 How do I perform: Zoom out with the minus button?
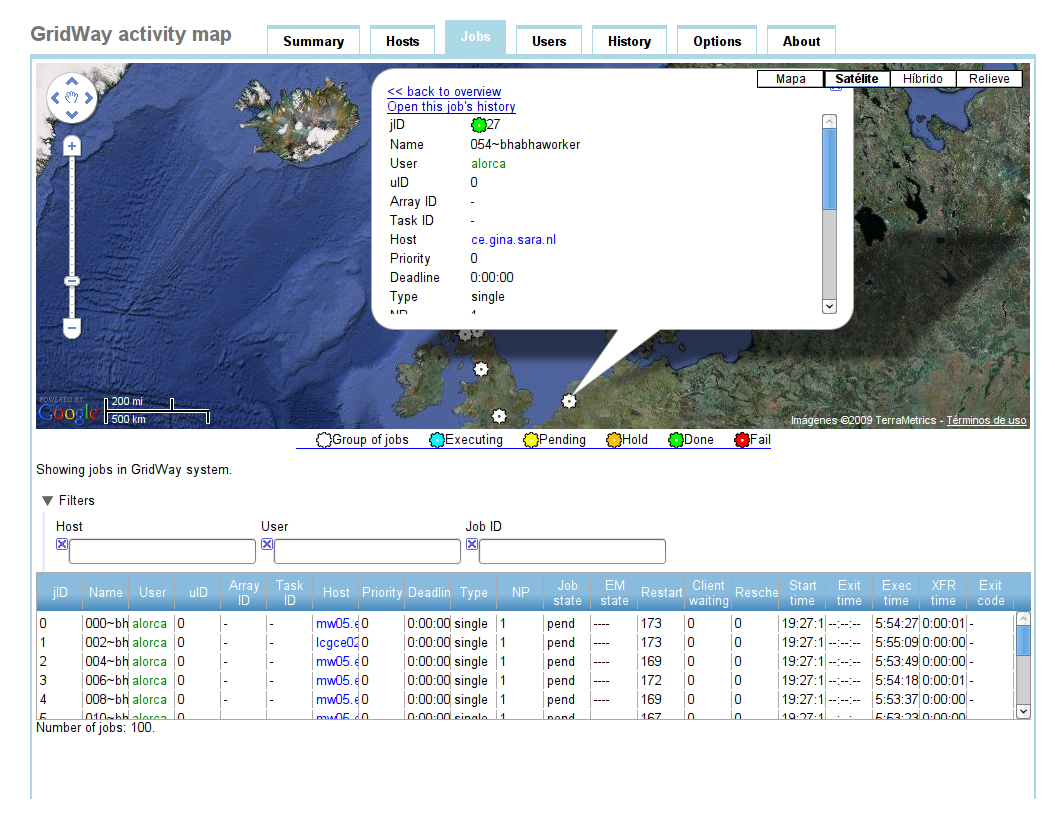click(x=72, y=328)
